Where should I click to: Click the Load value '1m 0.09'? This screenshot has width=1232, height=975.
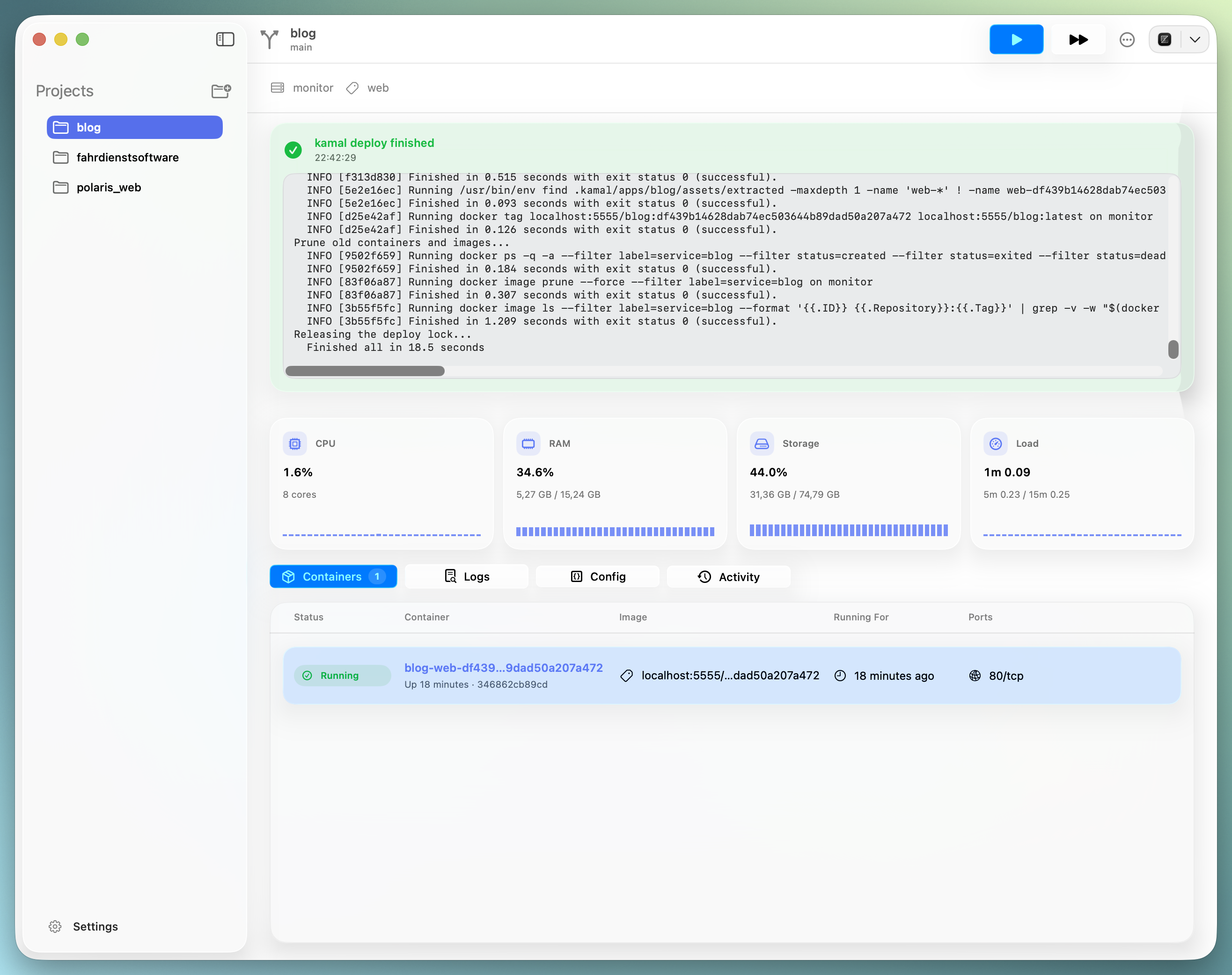(1007, 472)
